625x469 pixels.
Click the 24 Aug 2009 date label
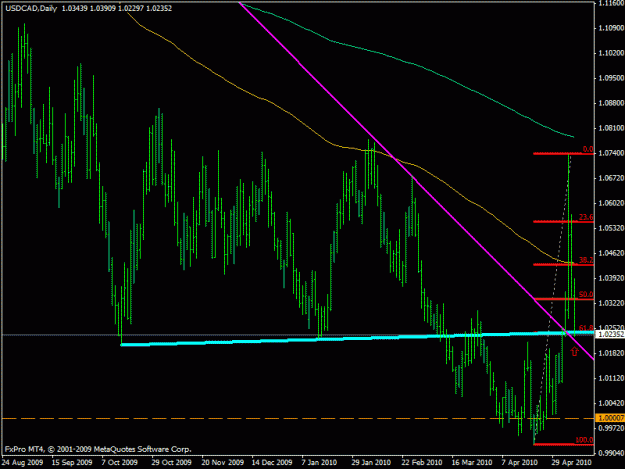tap(22, 463)
